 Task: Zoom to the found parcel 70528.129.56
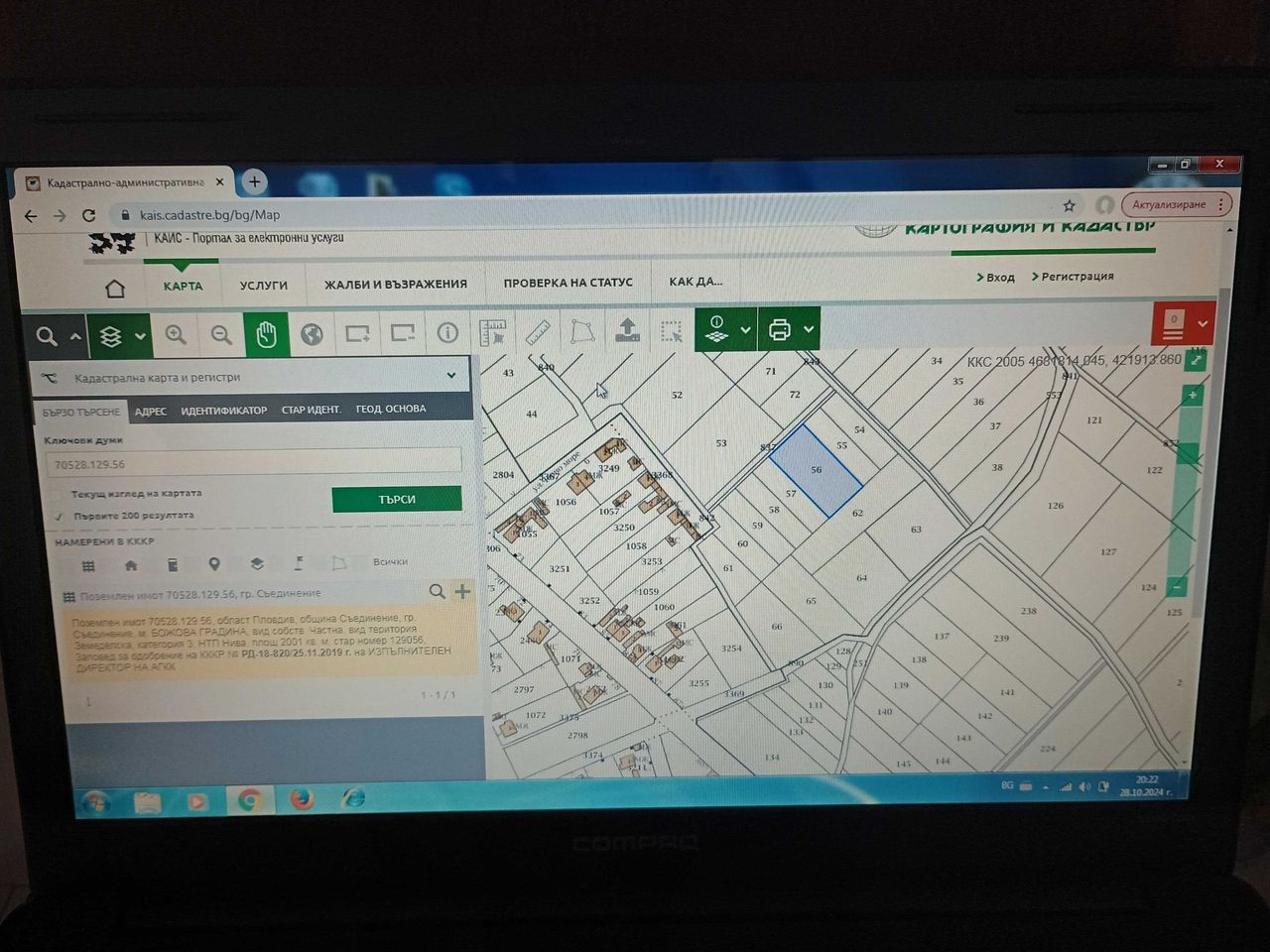point(437,591)
